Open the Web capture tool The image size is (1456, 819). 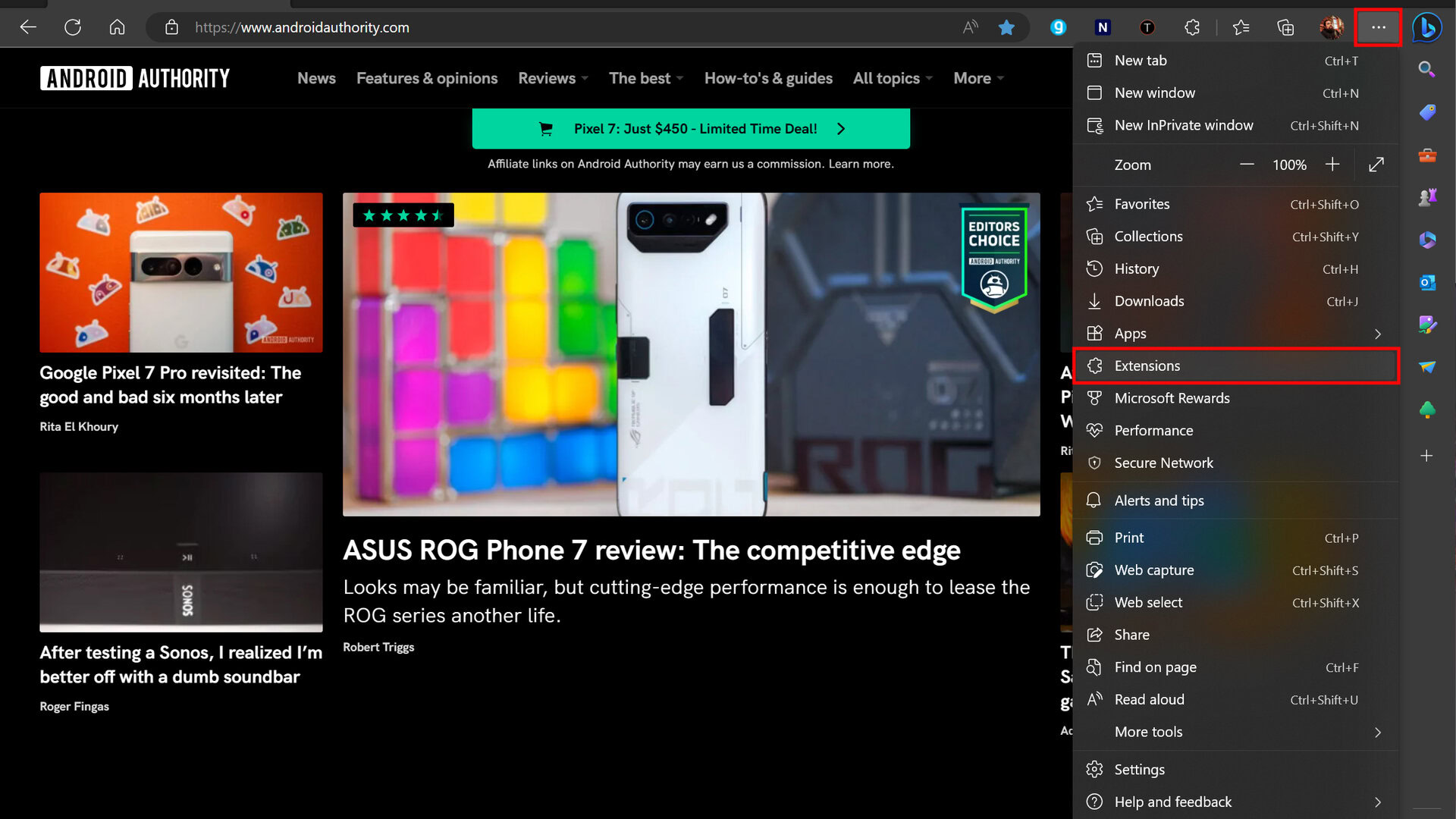tap(1154, 570)
